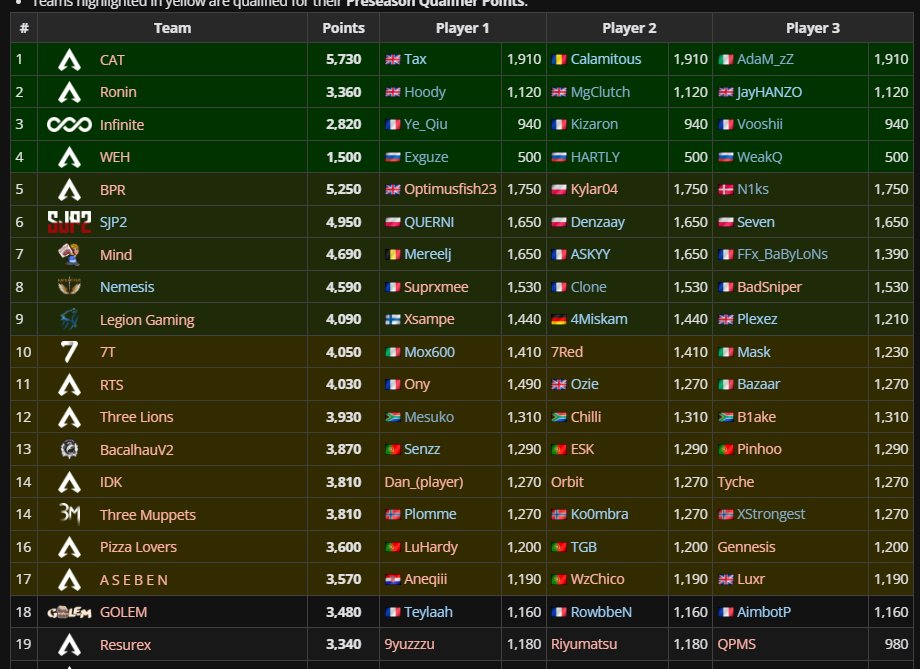Click the Resurex team Apex logo
Viewport: 920px width, 669px height.
69,645
